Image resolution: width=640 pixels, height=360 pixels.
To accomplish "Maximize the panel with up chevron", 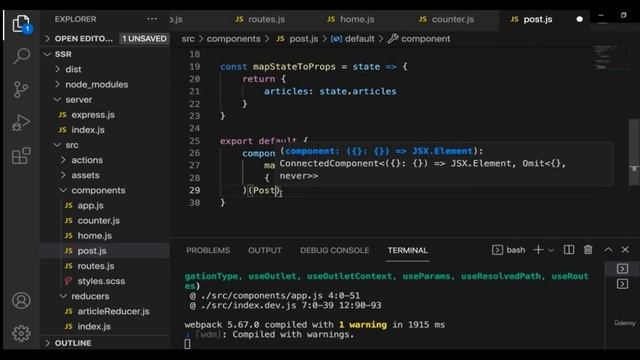I will tap(608, 250).
